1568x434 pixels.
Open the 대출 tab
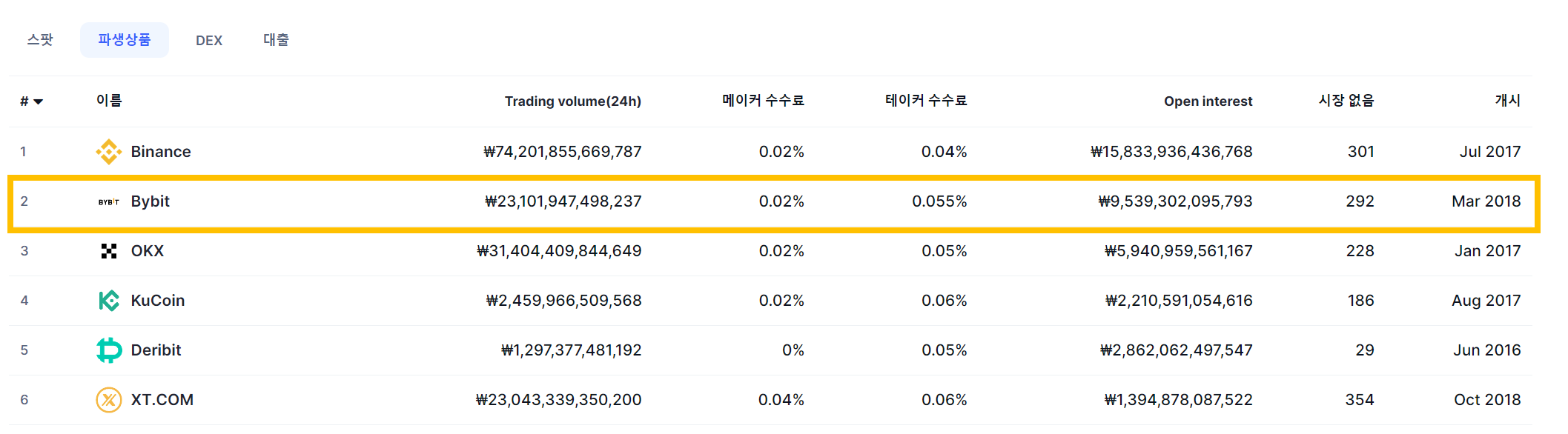point(277,40)
